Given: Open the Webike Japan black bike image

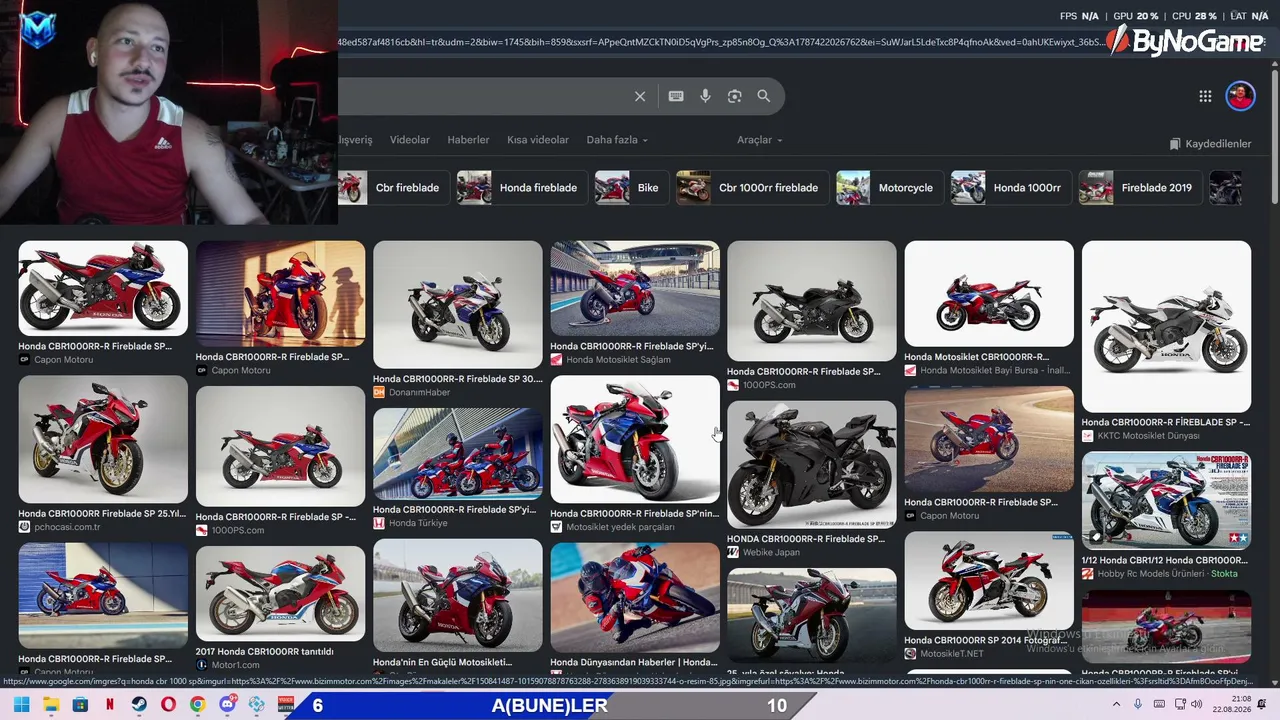Looking at the screenshot, I should coord(812,464).
